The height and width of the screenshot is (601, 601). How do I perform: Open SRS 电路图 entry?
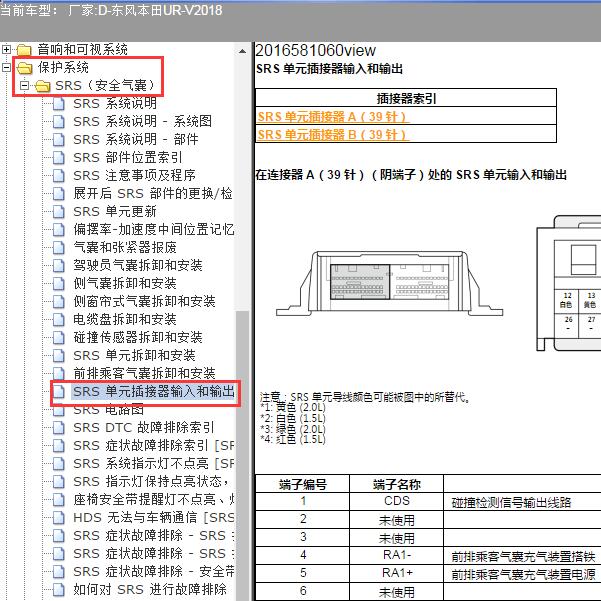click(x=108, y=409)
